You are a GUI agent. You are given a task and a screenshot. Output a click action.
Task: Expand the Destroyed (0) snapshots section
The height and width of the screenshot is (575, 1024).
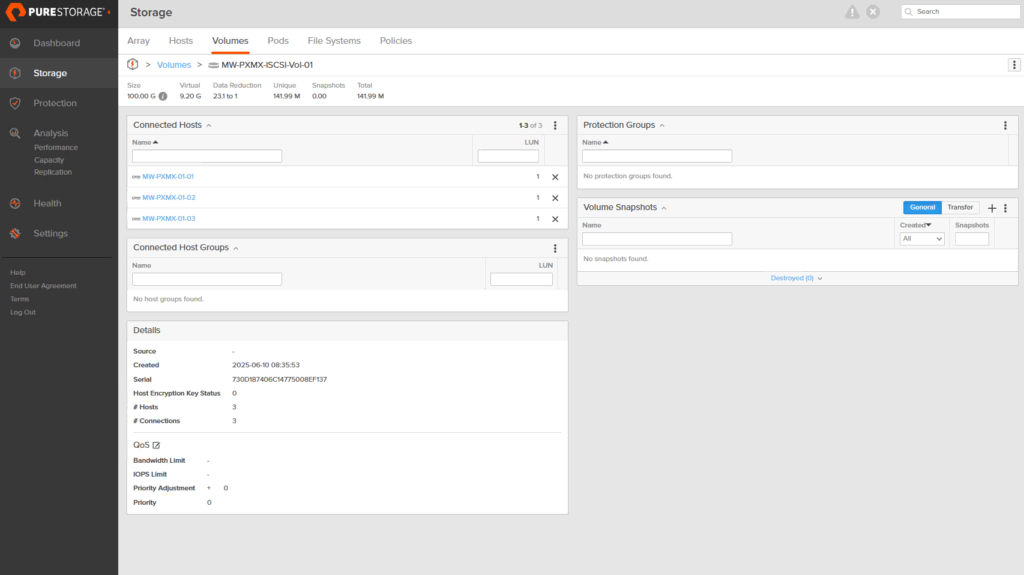click(x=796, y=278)
